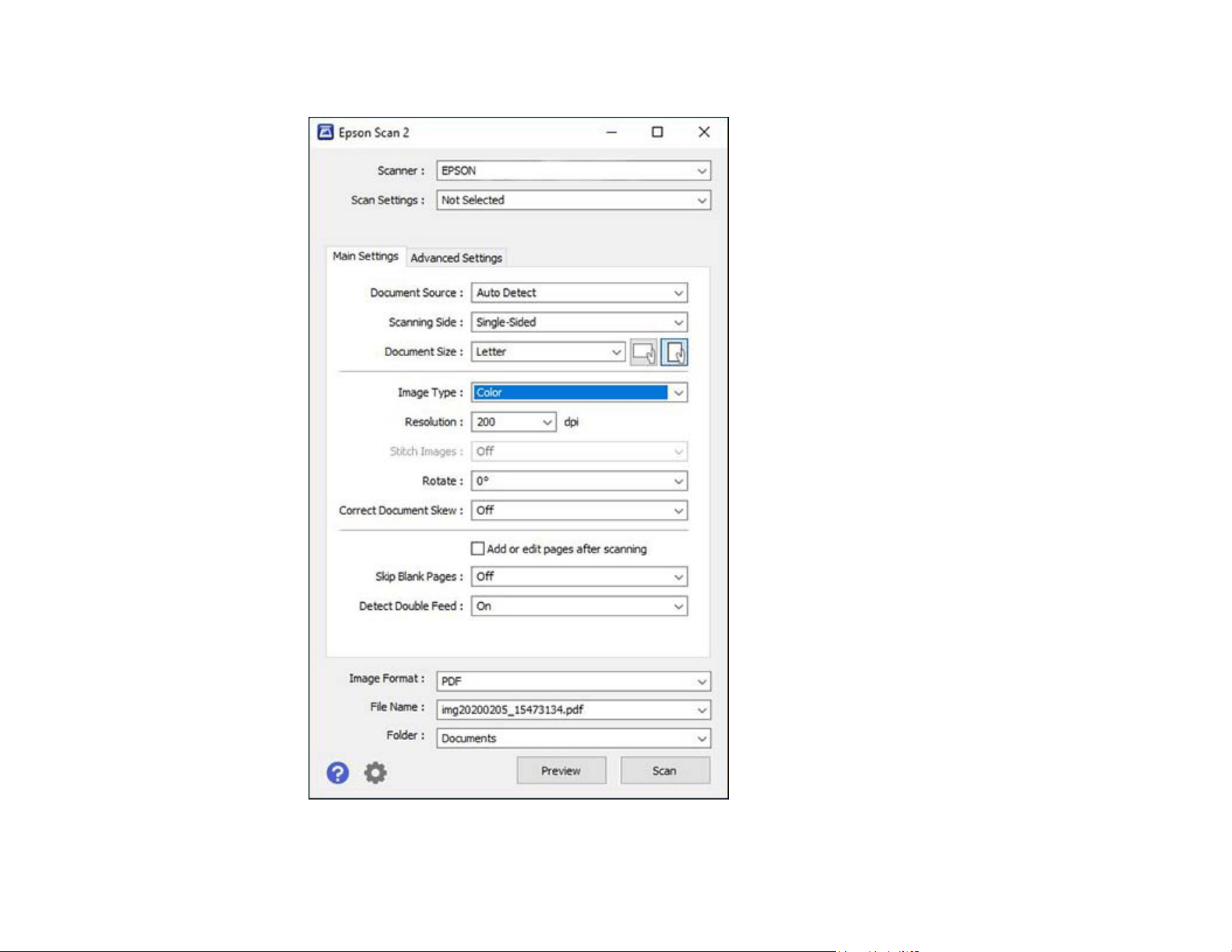Open the Scanner dropdown

[574, 171]
